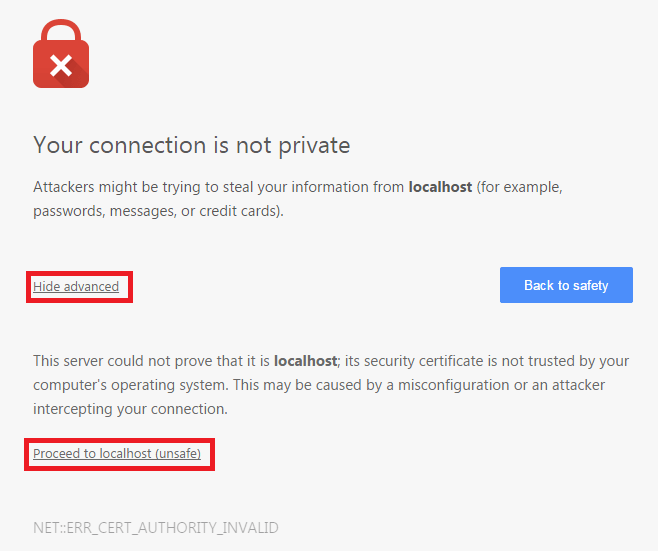Click the "intercepting your connection" text line

tap(131, 409)
